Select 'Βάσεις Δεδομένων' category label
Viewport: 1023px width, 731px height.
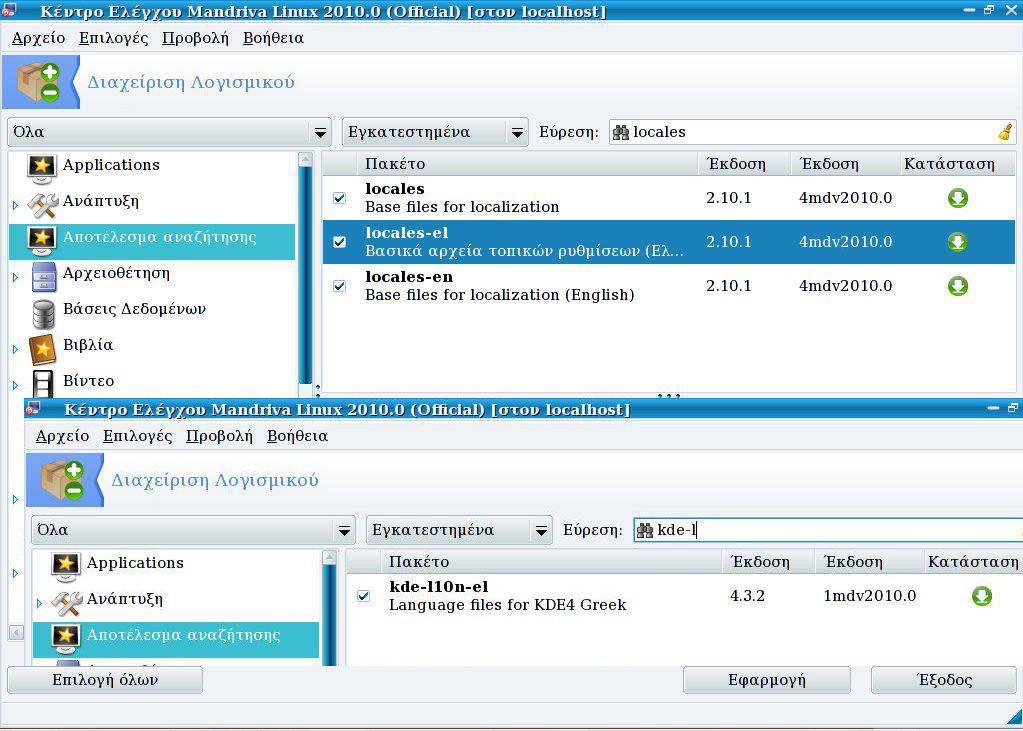pyautogui.click(x=134, y=309)
